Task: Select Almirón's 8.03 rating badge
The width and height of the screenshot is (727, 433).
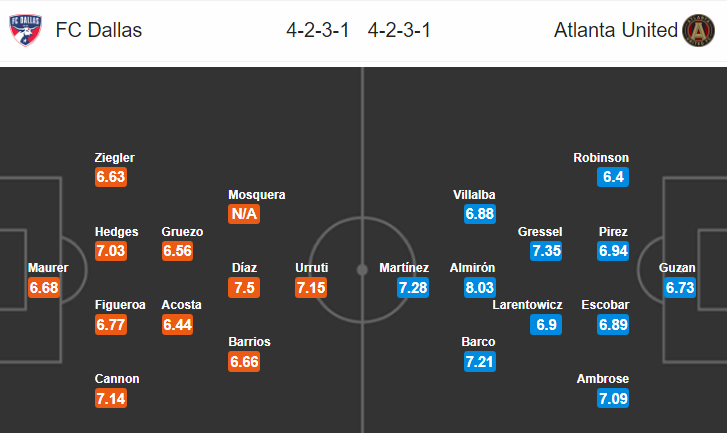Action: coord(480,287)
